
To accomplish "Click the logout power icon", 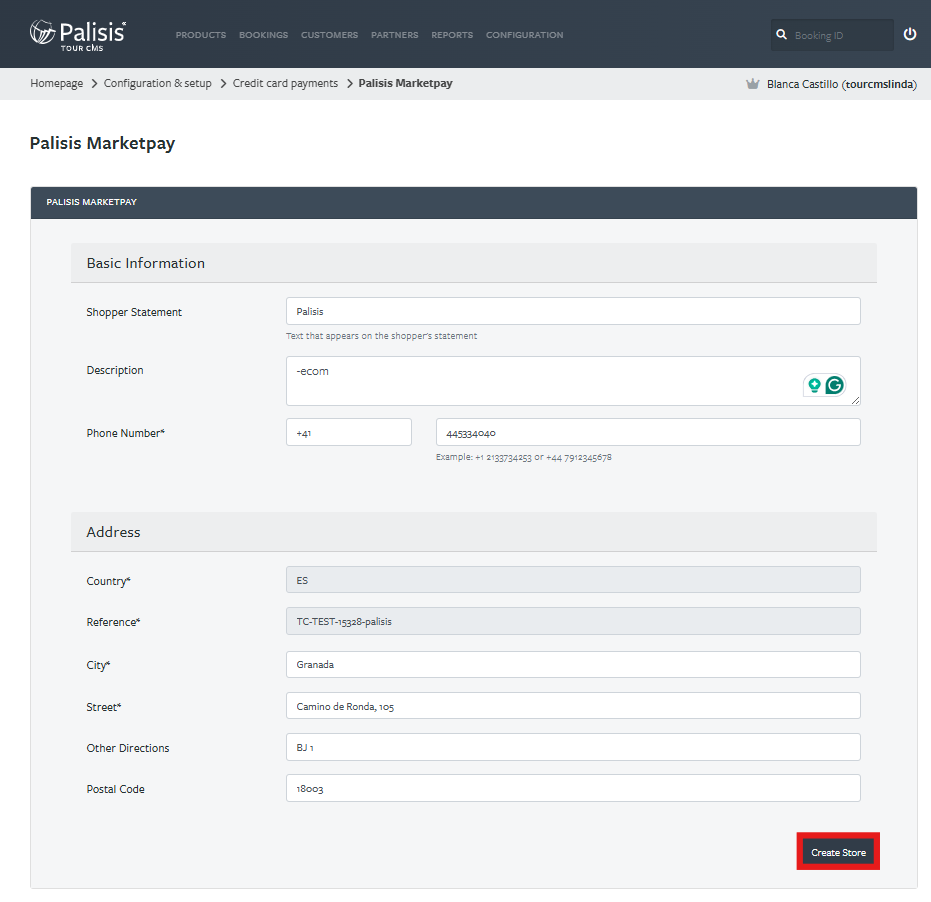I will point(909,34).
